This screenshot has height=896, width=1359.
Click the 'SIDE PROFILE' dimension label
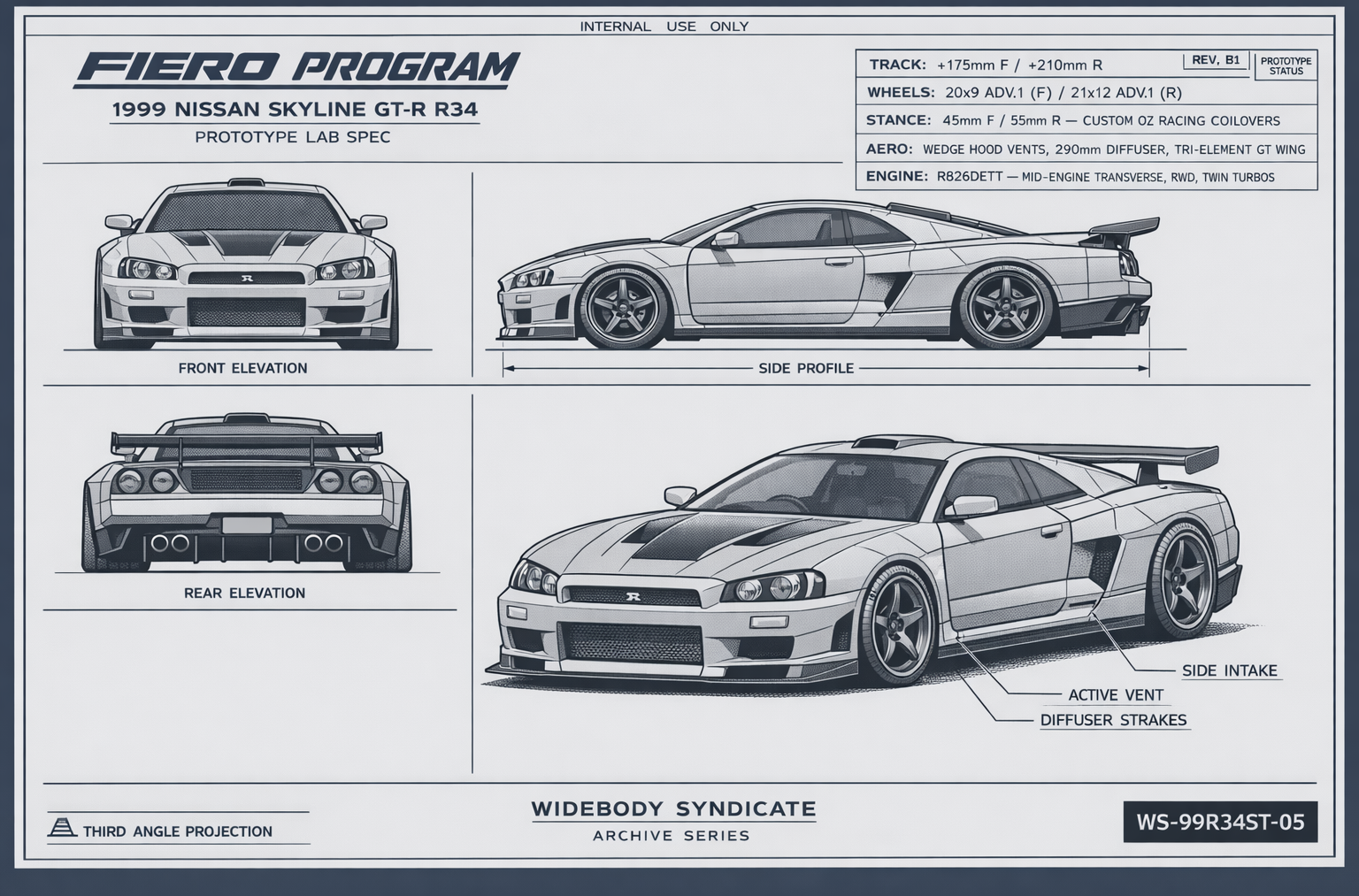(x=806, y=368)
